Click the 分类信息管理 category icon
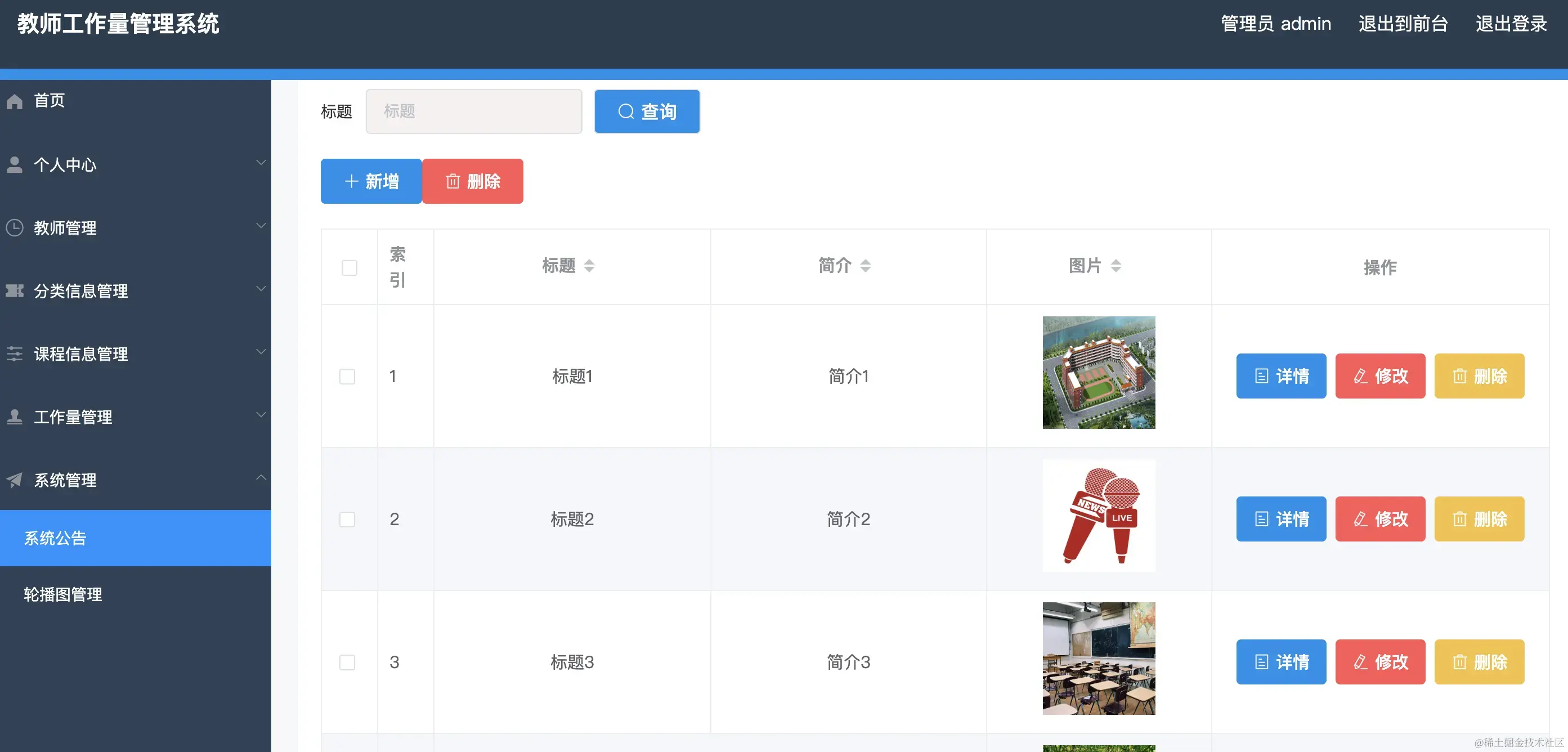The width and height of the screenshot is (1568, 752). tap(15, 290)
